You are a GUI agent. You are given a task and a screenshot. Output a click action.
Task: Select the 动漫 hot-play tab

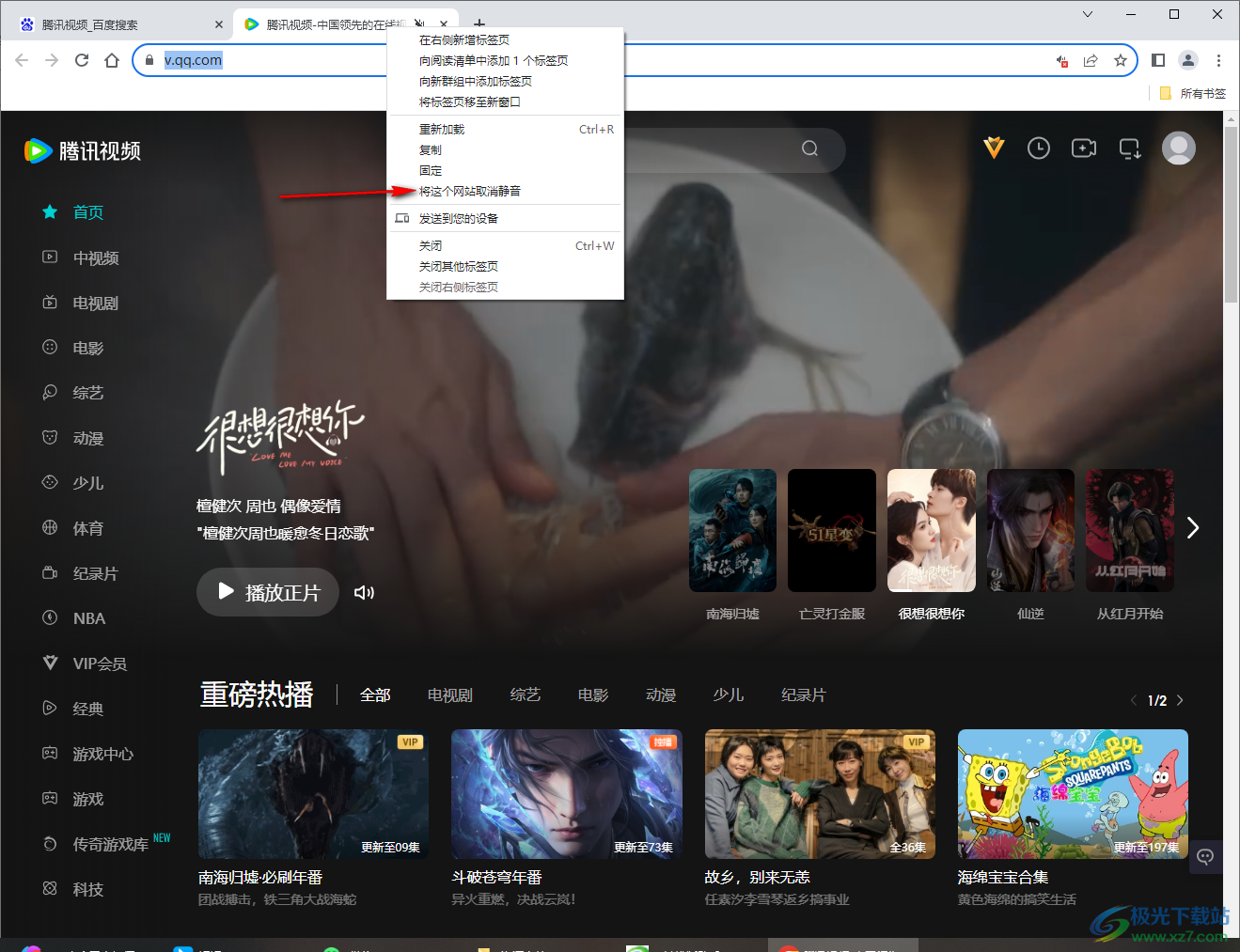[x=661, y=695]
